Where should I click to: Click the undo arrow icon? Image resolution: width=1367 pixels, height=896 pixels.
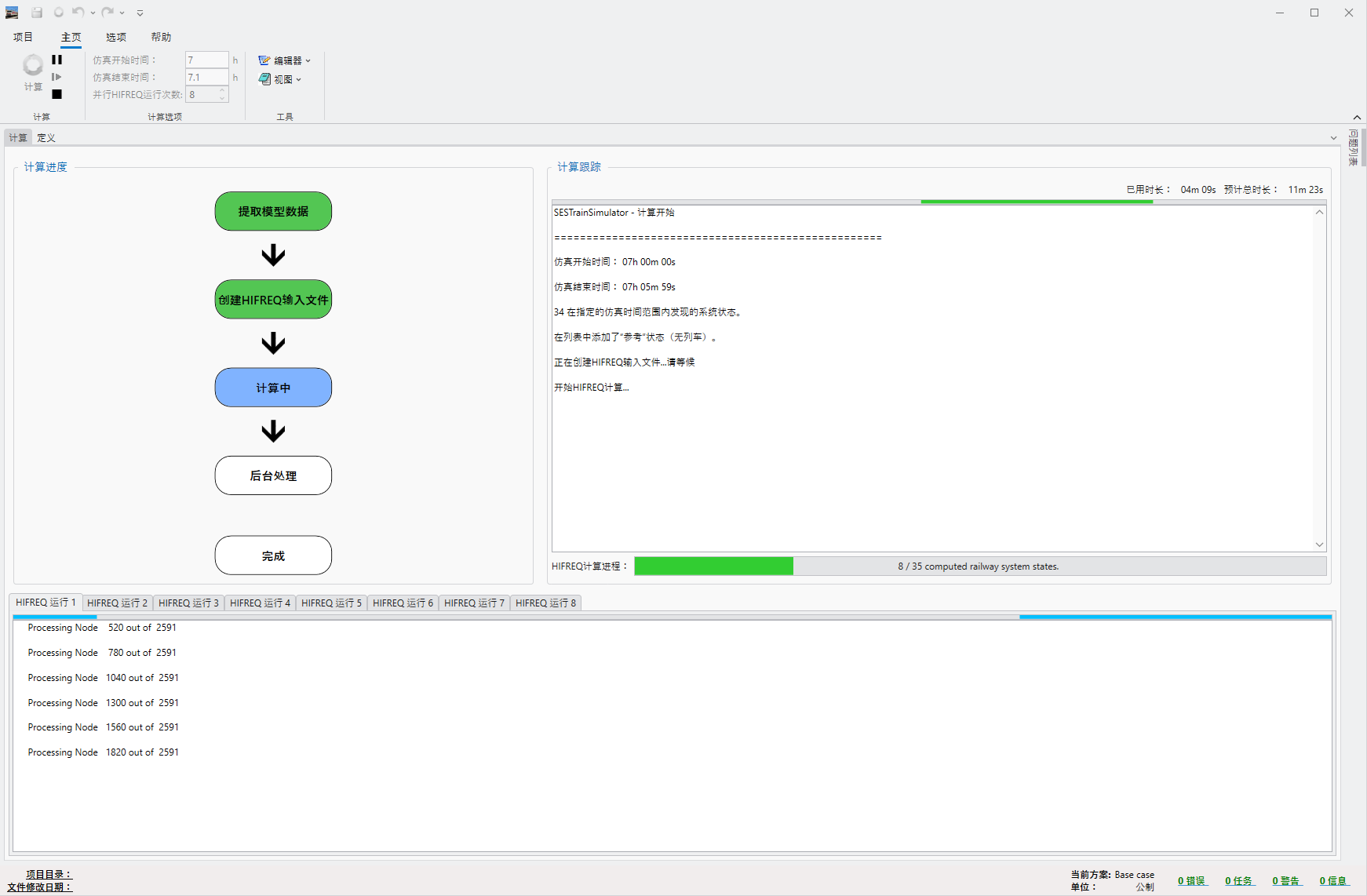click(x=78, y=13)
